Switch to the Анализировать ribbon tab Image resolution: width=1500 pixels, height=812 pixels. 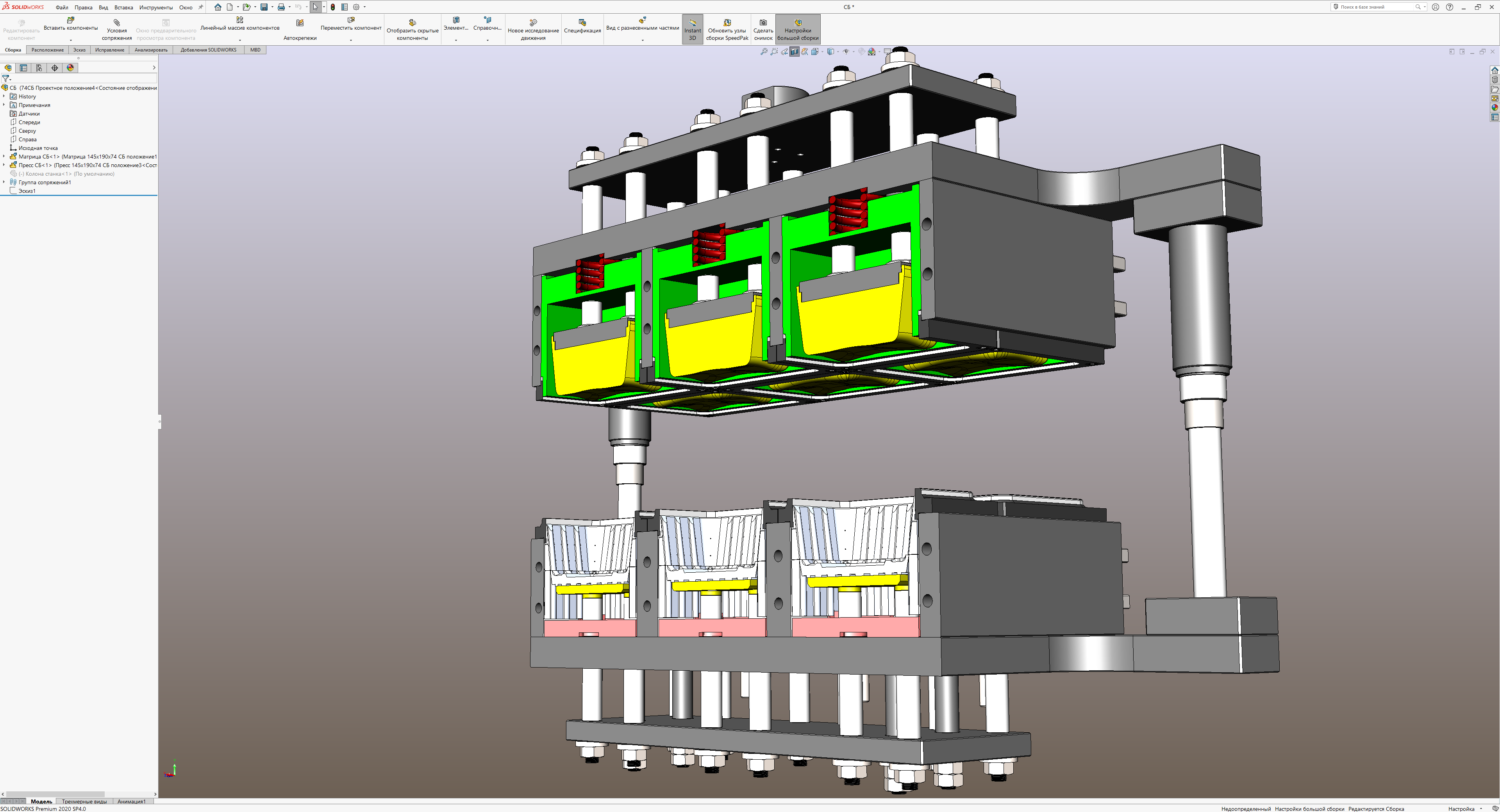coord(151,50)
